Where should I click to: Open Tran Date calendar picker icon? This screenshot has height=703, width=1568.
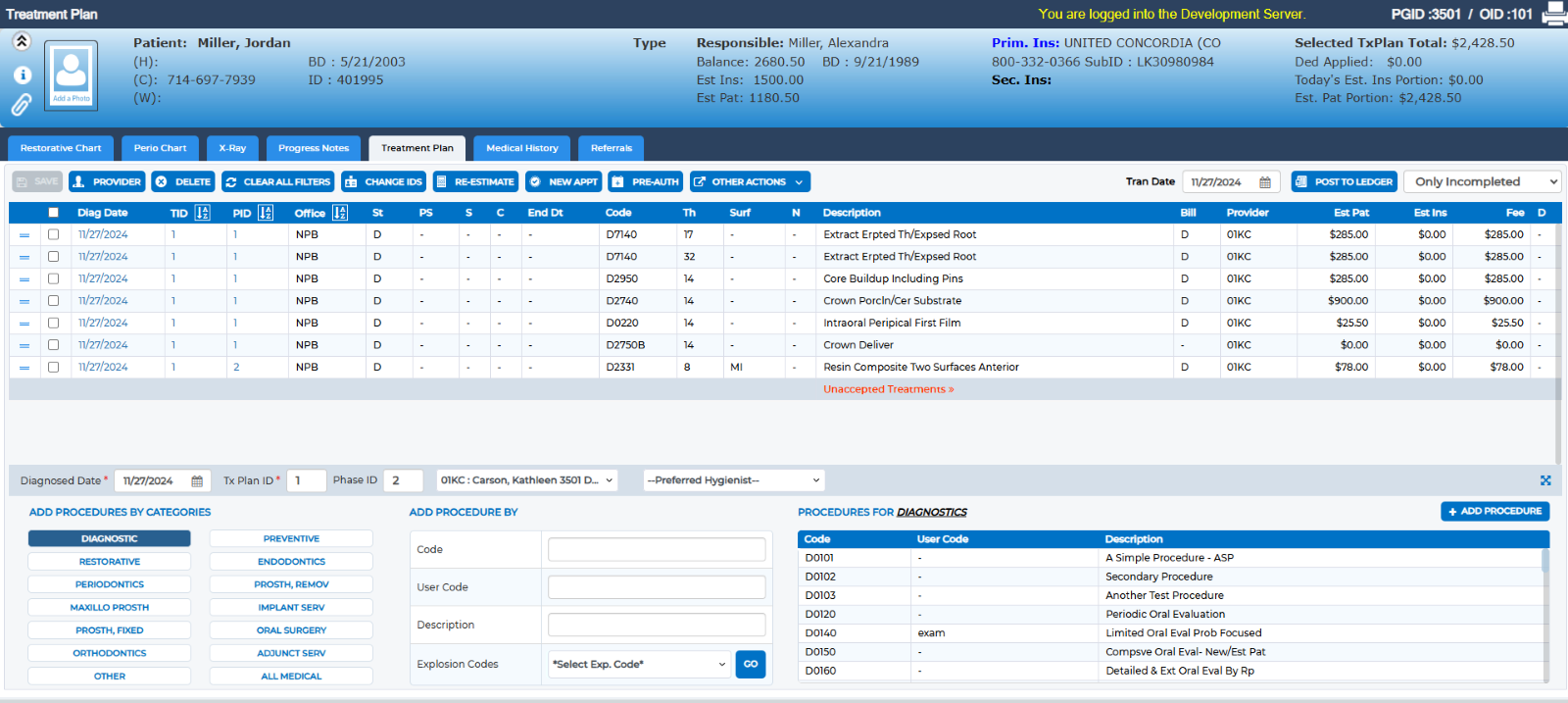(x=1265, y=182)
